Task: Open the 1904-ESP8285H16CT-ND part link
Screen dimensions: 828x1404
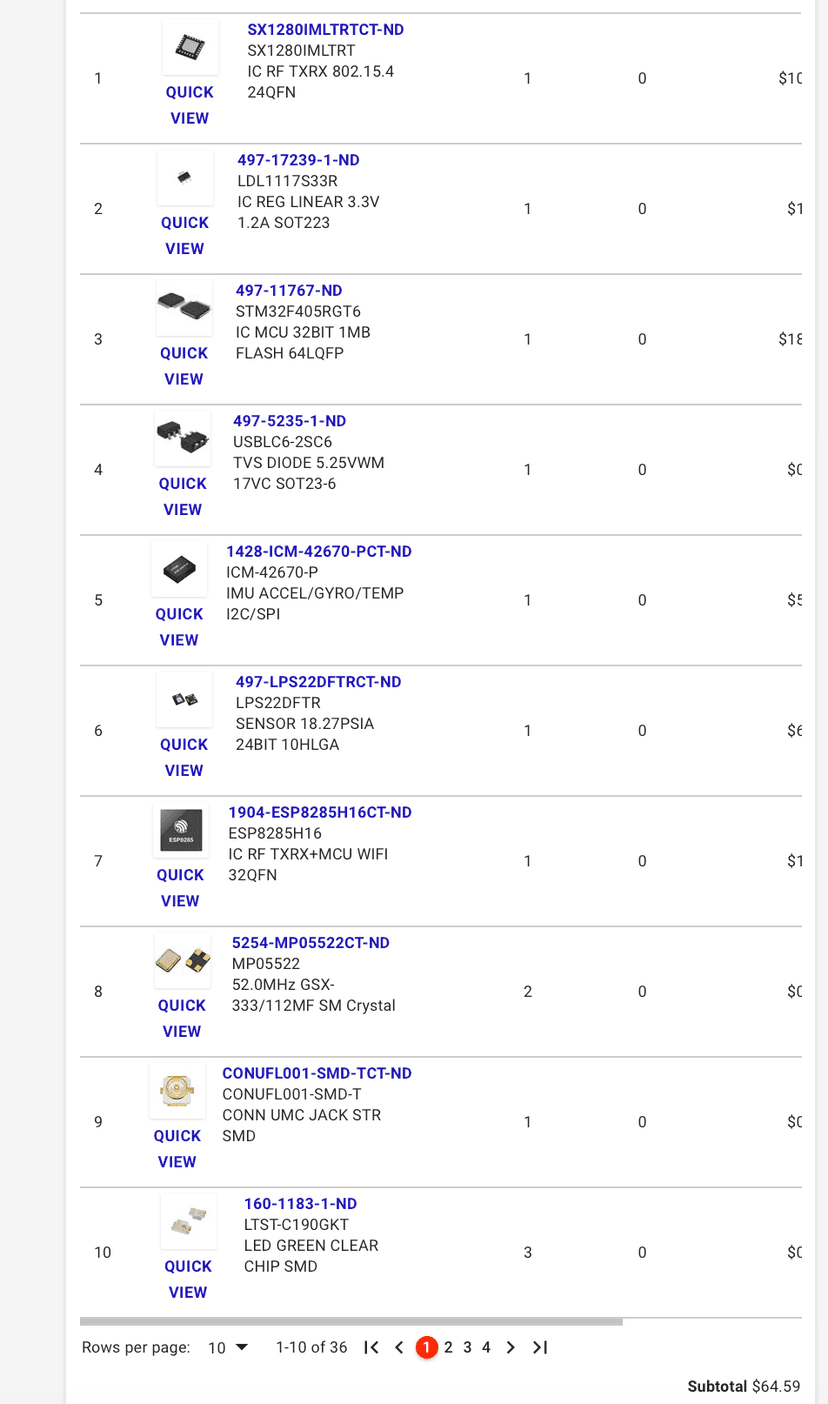Action: (x=320, y=812)
